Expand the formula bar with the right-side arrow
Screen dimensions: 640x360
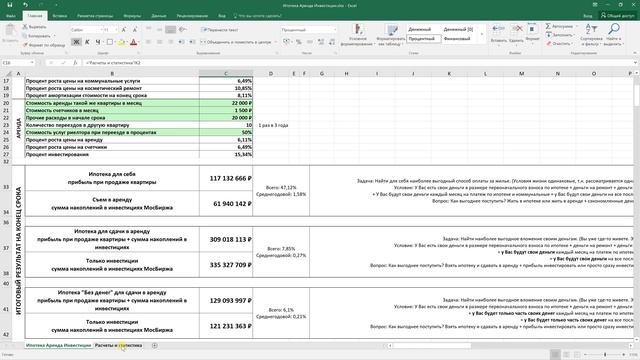[636, 63]
